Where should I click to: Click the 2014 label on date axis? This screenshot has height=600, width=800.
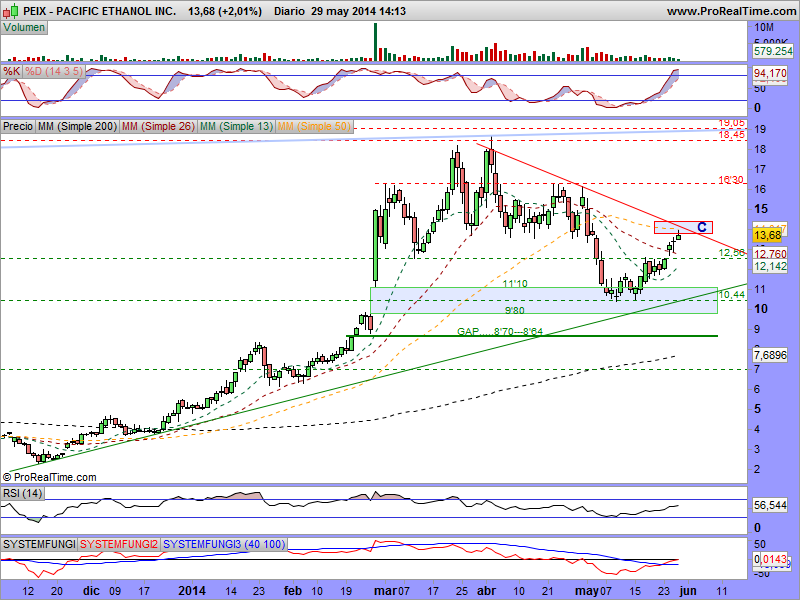tap(192, 591)
